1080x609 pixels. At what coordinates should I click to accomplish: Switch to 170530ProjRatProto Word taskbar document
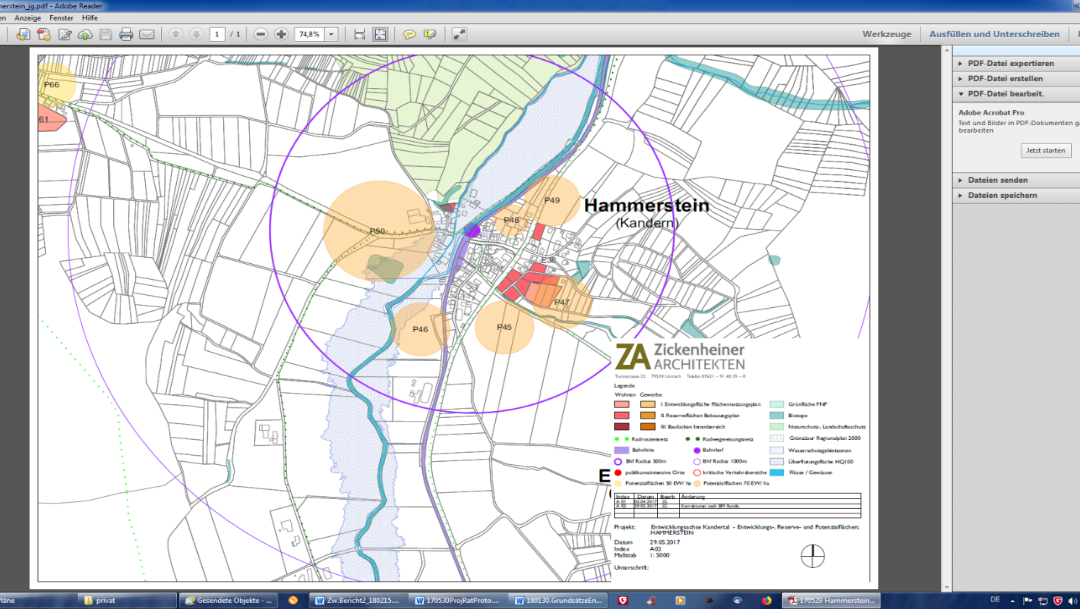pyautogui.click(x=456, y=601)
